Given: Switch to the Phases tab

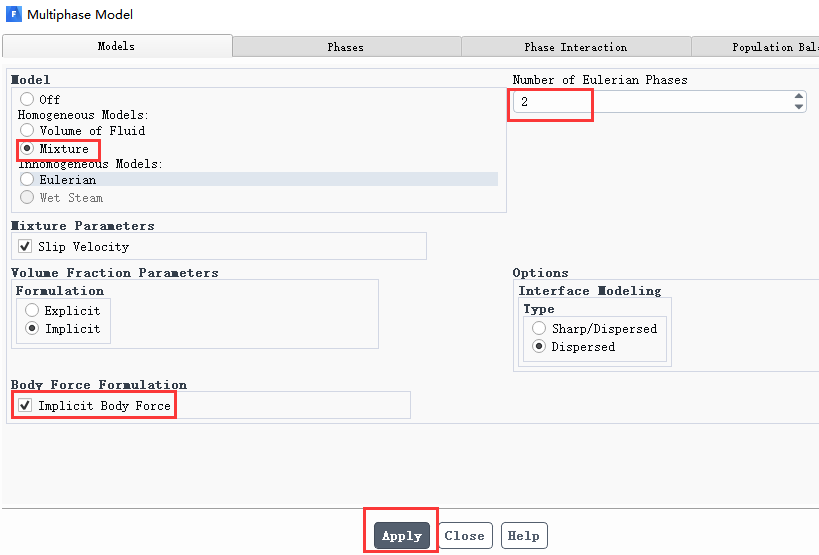Looking at the screenshot, I should [x=346, y=47].
